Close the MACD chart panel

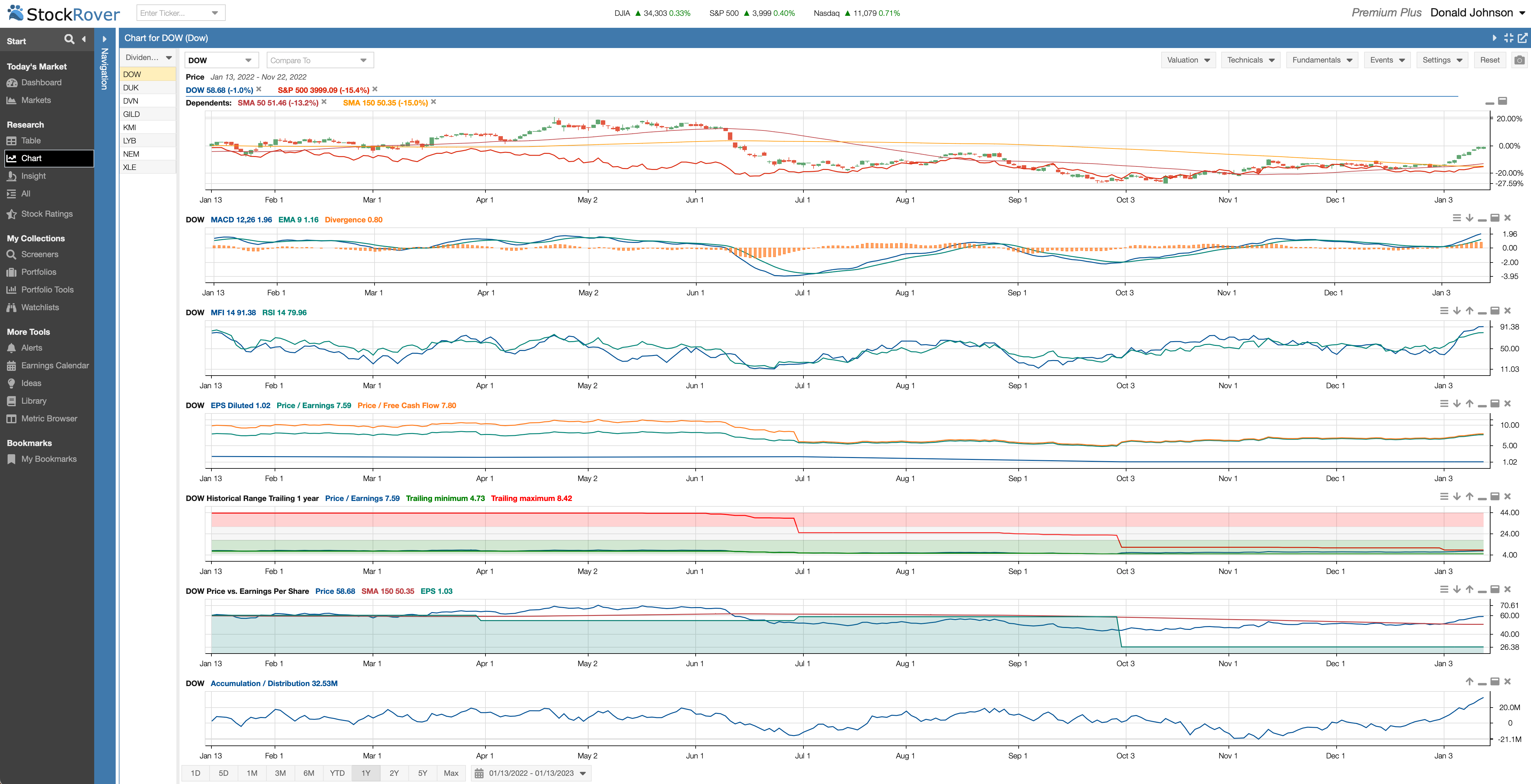(1507, 218)
